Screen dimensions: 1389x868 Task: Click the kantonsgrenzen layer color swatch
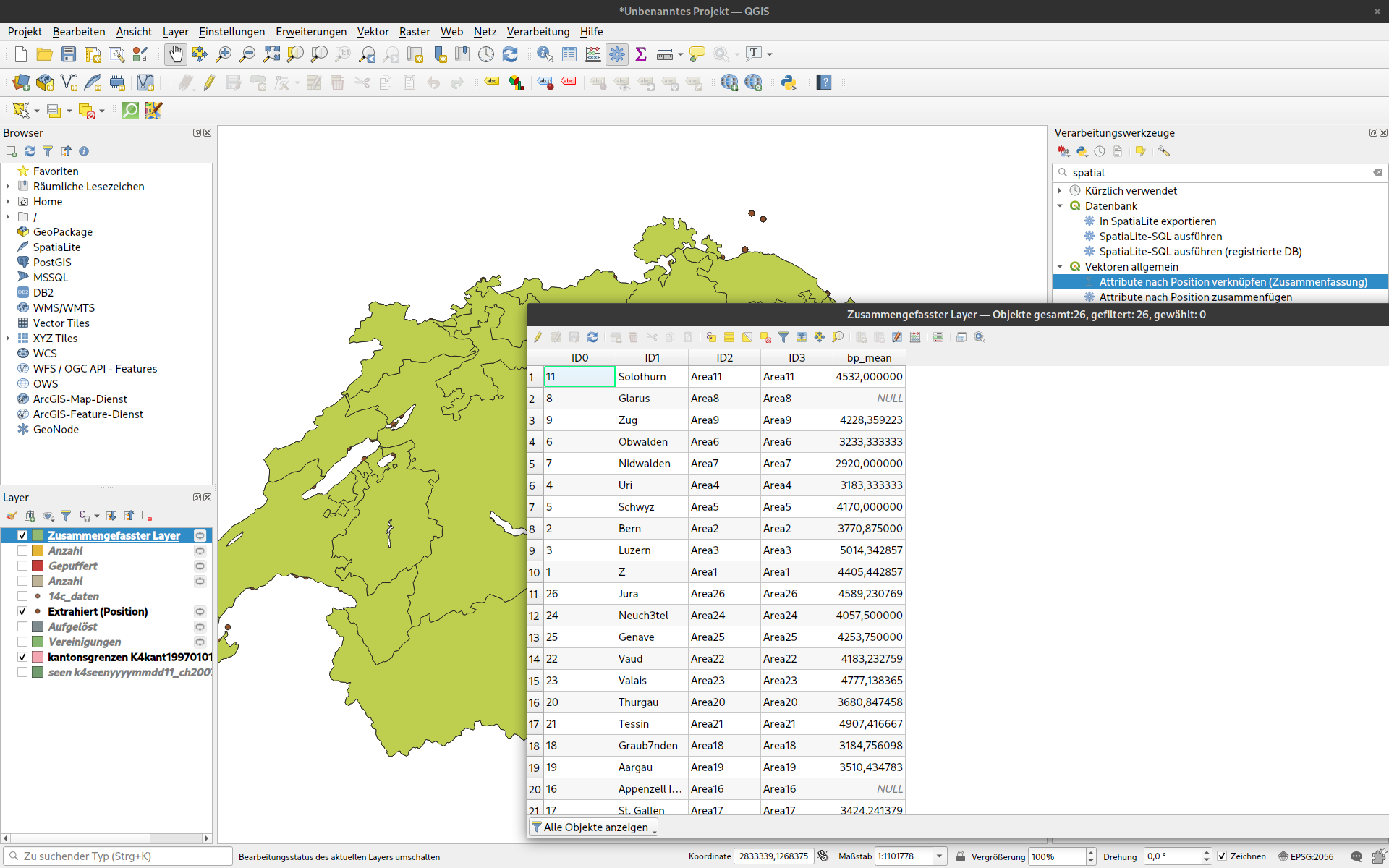coord(38,658)
